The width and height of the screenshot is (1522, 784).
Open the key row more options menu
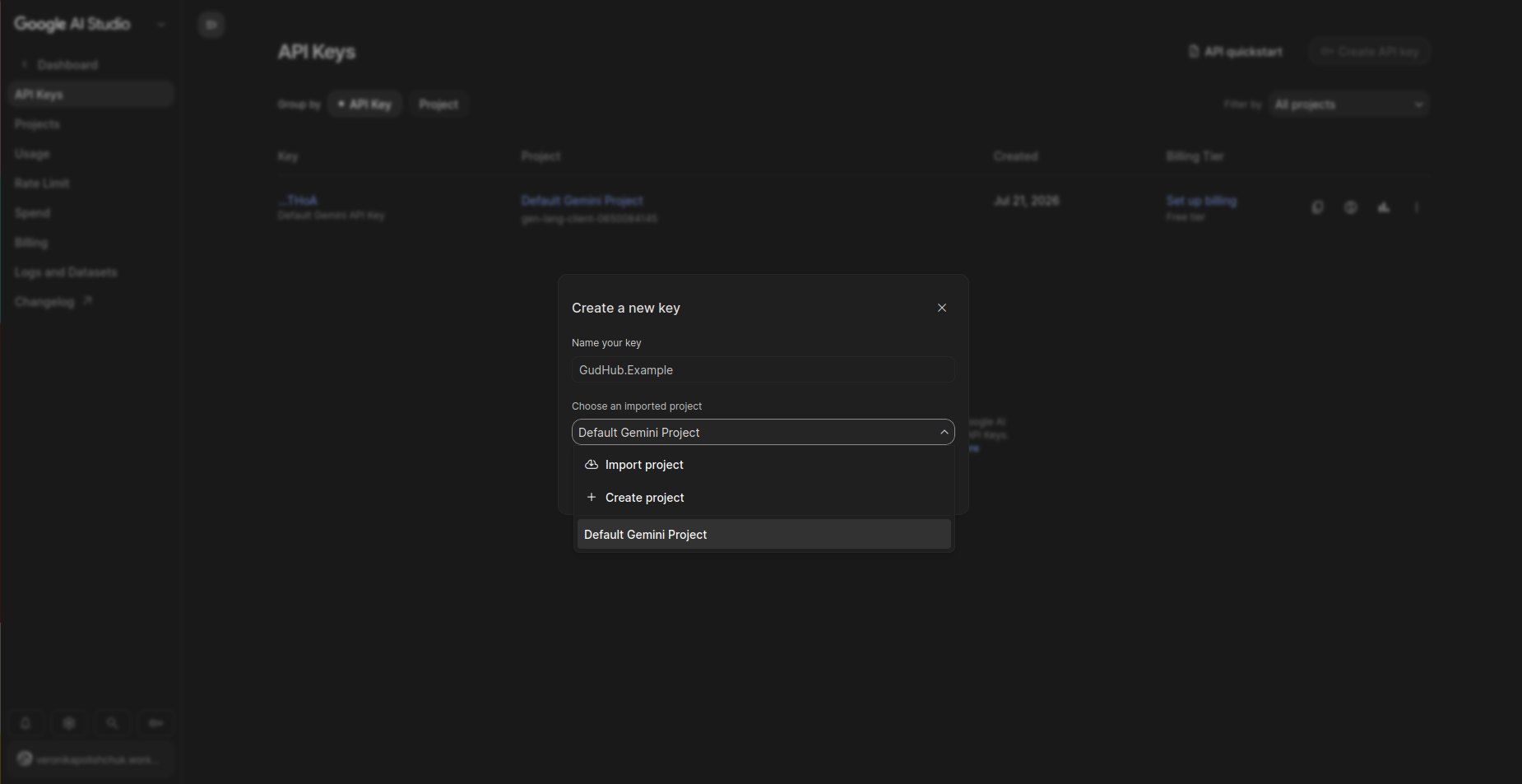click(1417, 207)
